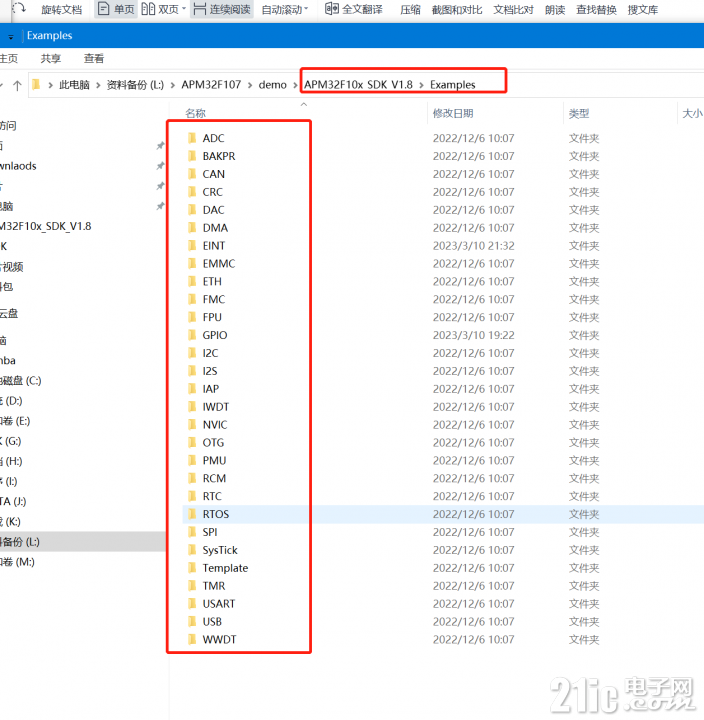Open (M:) drive in navigation pane

[17, 562]
